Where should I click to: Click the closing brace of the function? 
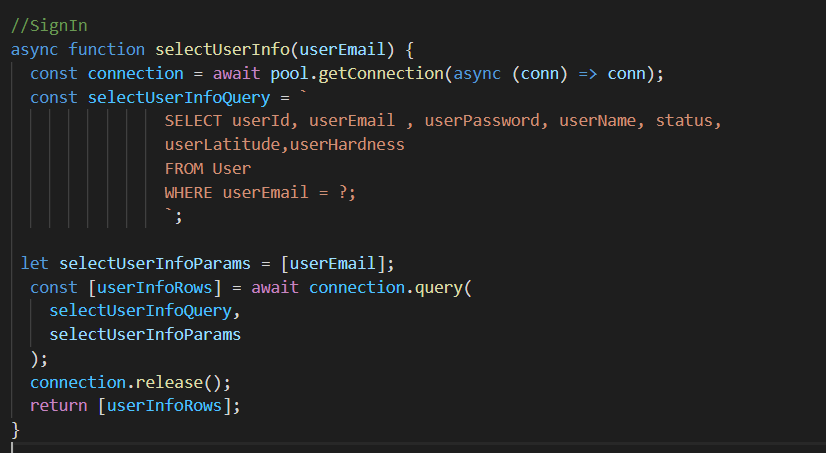click(15, 430)
